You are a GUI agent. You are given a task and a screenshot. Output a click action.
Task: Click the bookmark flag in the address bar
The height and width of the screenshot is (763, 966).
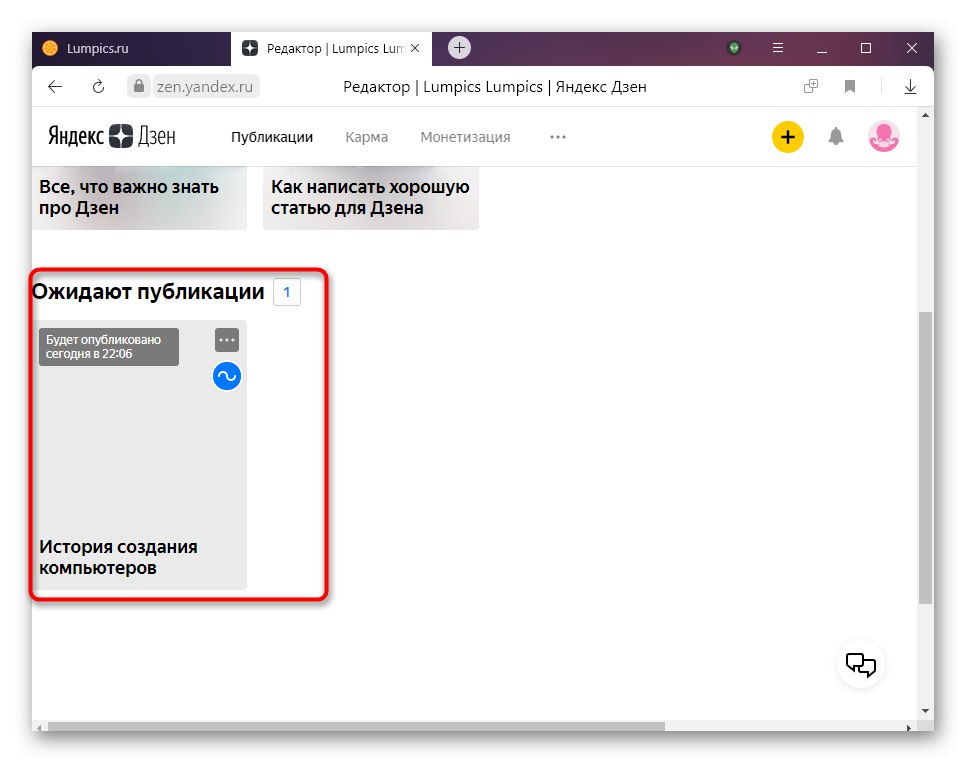849,87
